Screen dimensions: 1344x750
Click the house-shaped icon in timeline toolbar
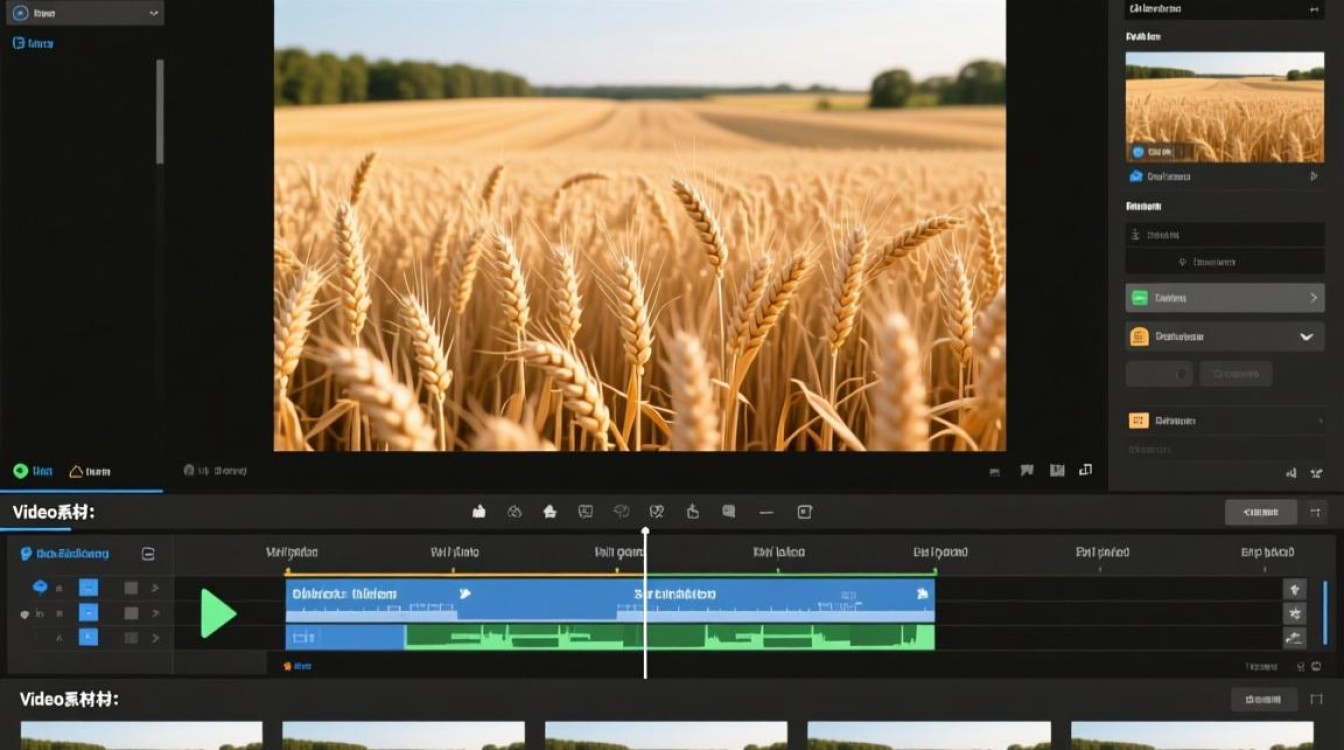point(549,512)
